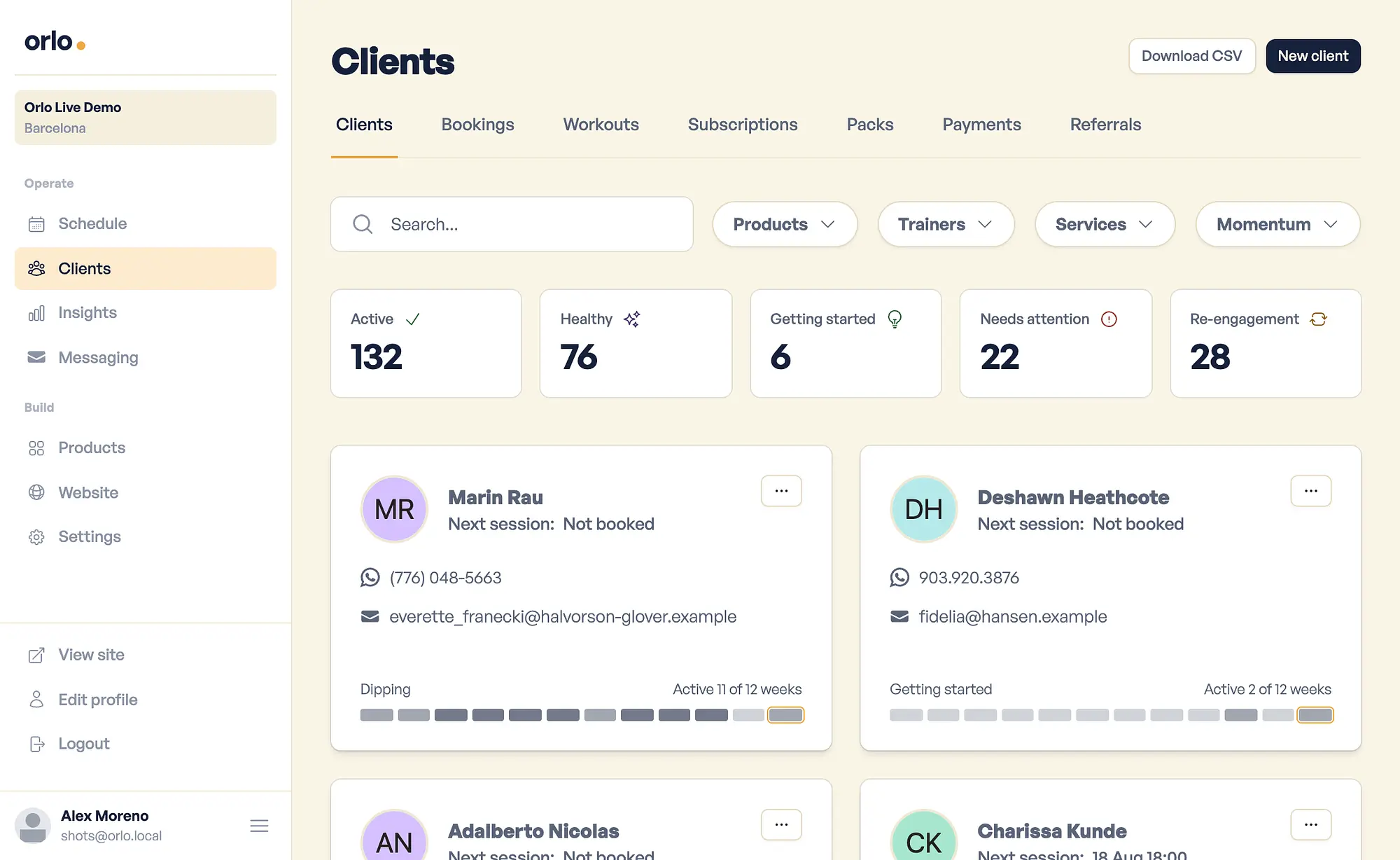The image size is (1400, 860).
Task: Click the View site external link icon
Action: [36, 655]
